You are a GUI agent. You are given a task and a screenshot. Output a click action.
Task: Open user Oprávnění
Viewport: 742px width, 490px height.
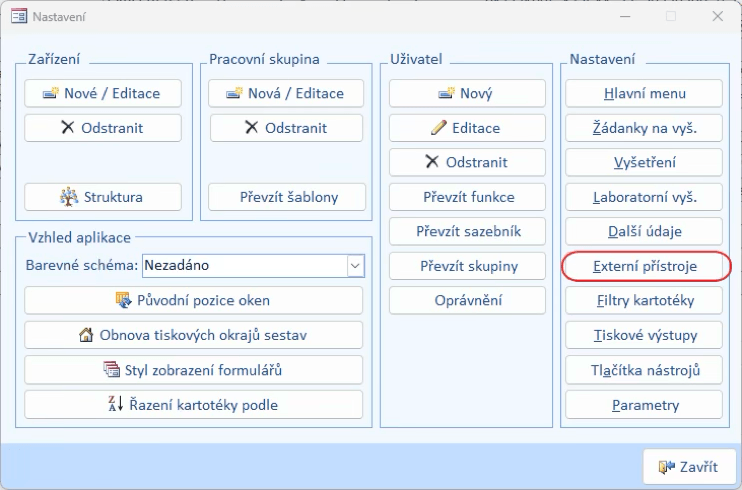[467, 300]
